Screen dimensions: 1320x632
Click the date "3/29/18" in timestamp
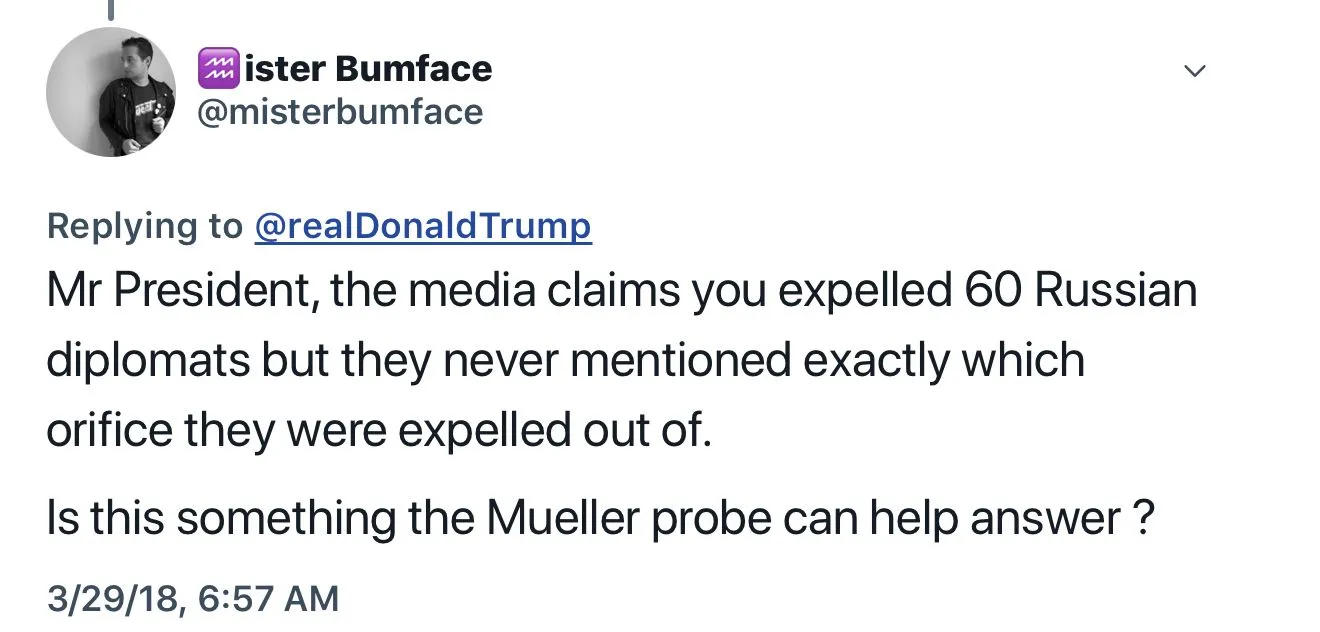pos(114,598)
